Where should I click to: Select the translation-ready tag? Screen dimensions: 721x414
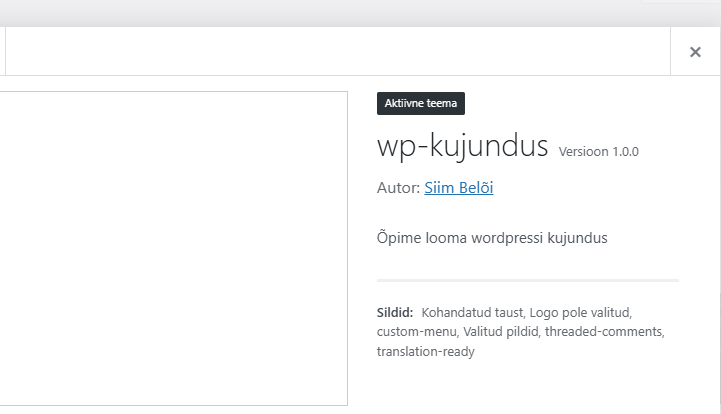click(x=425, y=351)
